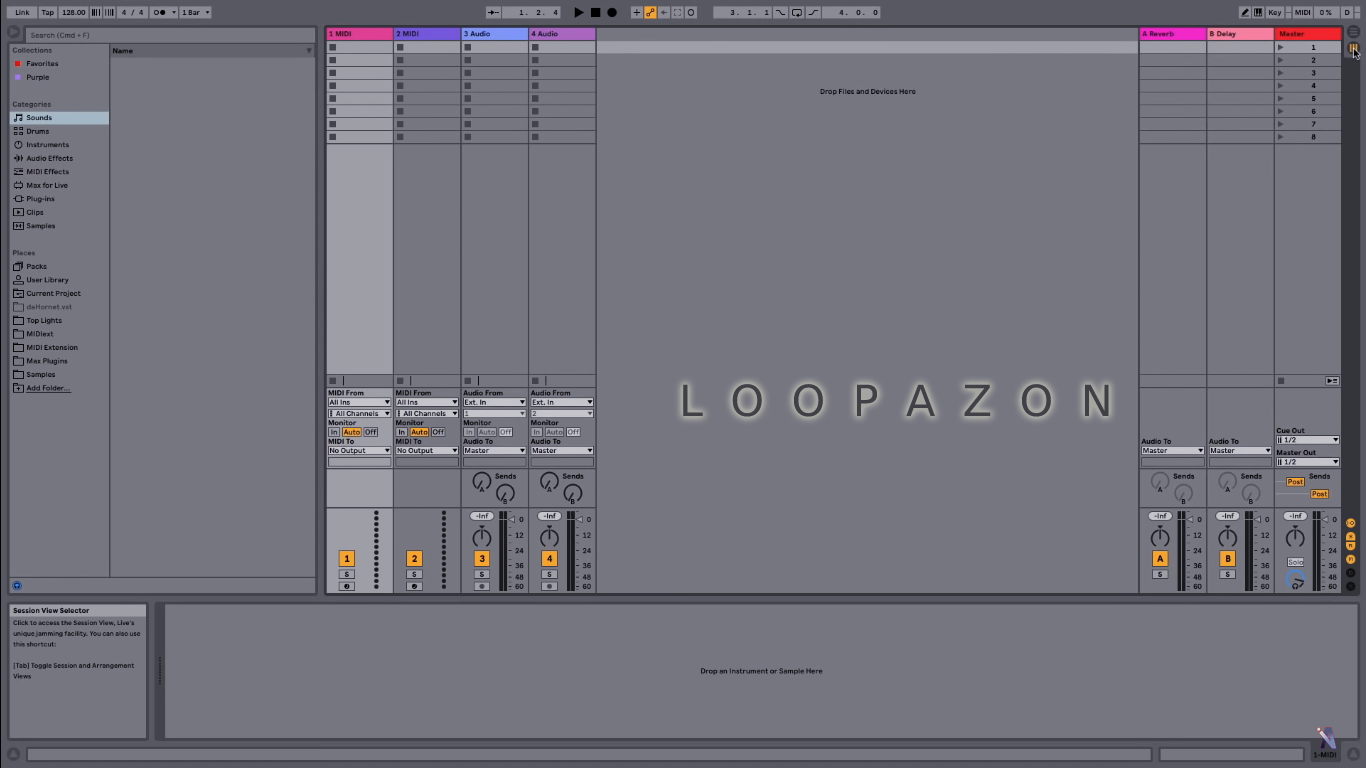Toggle the first Post send button on Master

(x=1295, y=482)
